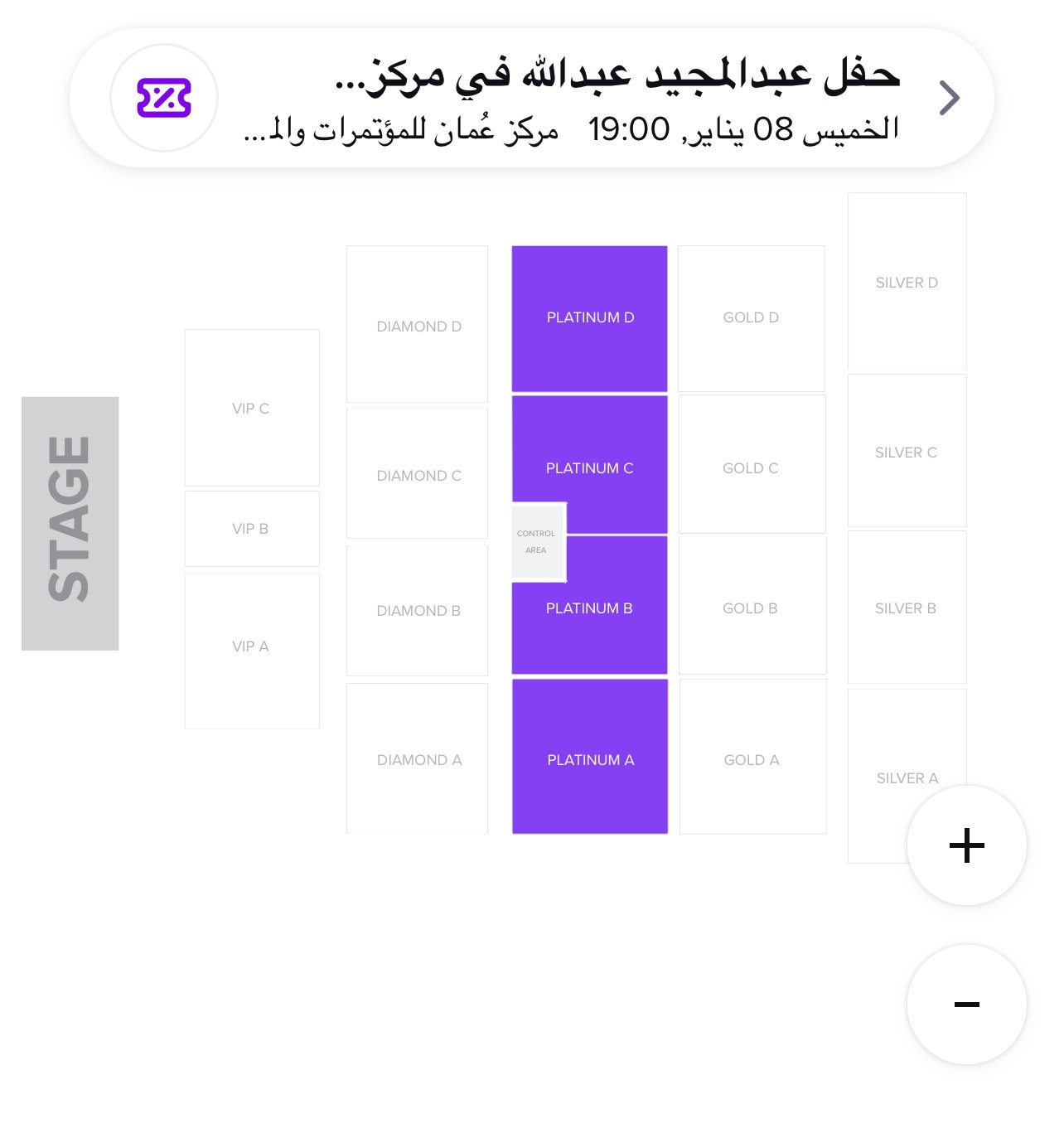Click the Gold D section
The height and width of the screenshot is (1133, 1064).
[x=751, y=318]
